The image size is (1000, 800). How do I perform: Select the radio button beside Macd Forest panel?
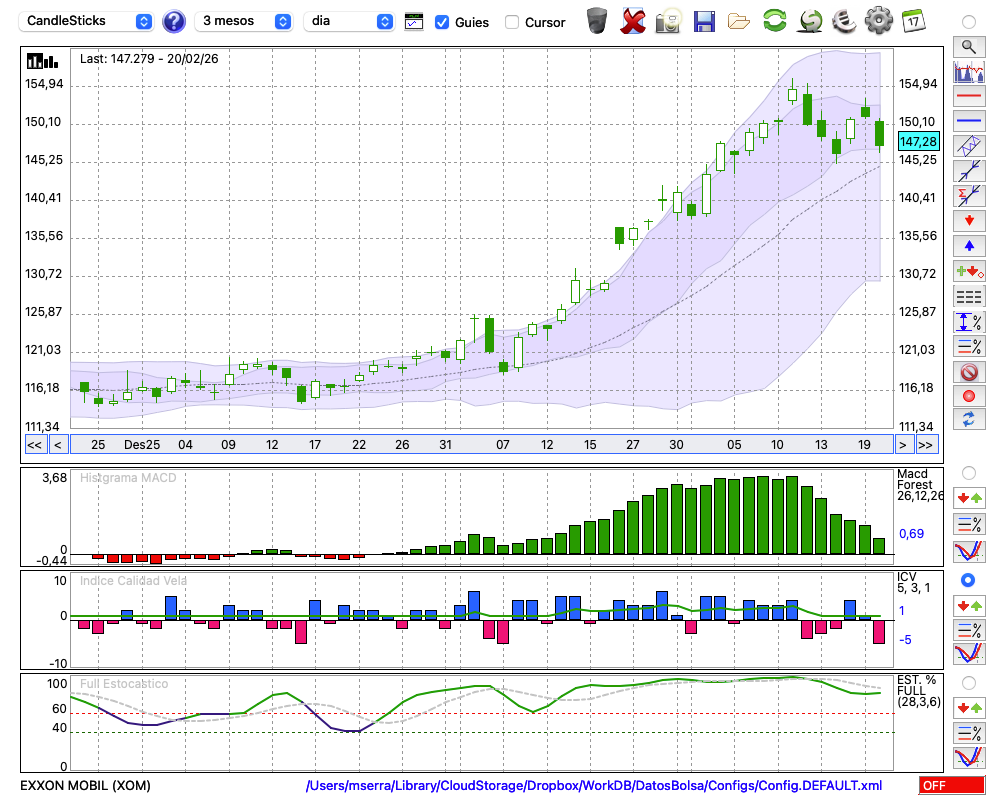coord(968,472)
